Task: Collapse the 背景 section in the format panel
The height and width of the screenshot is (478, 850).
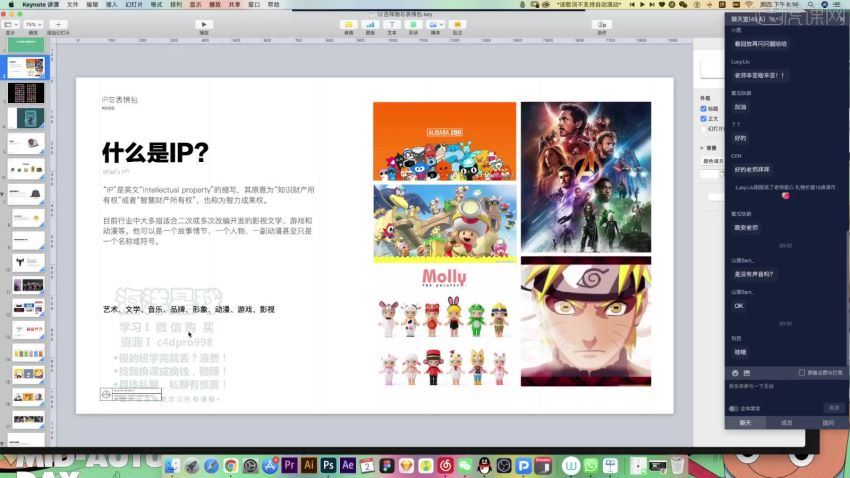Action: pos(701,147)
